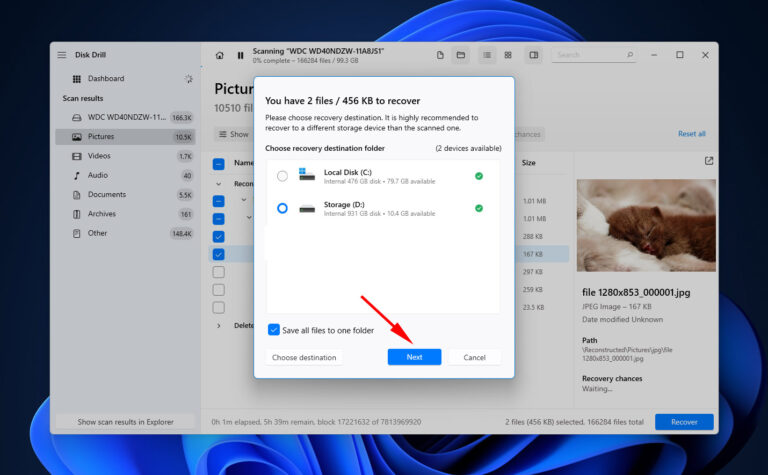768x475 pixels.
Task: Open preview in external window icon
Action: (709, 161)
